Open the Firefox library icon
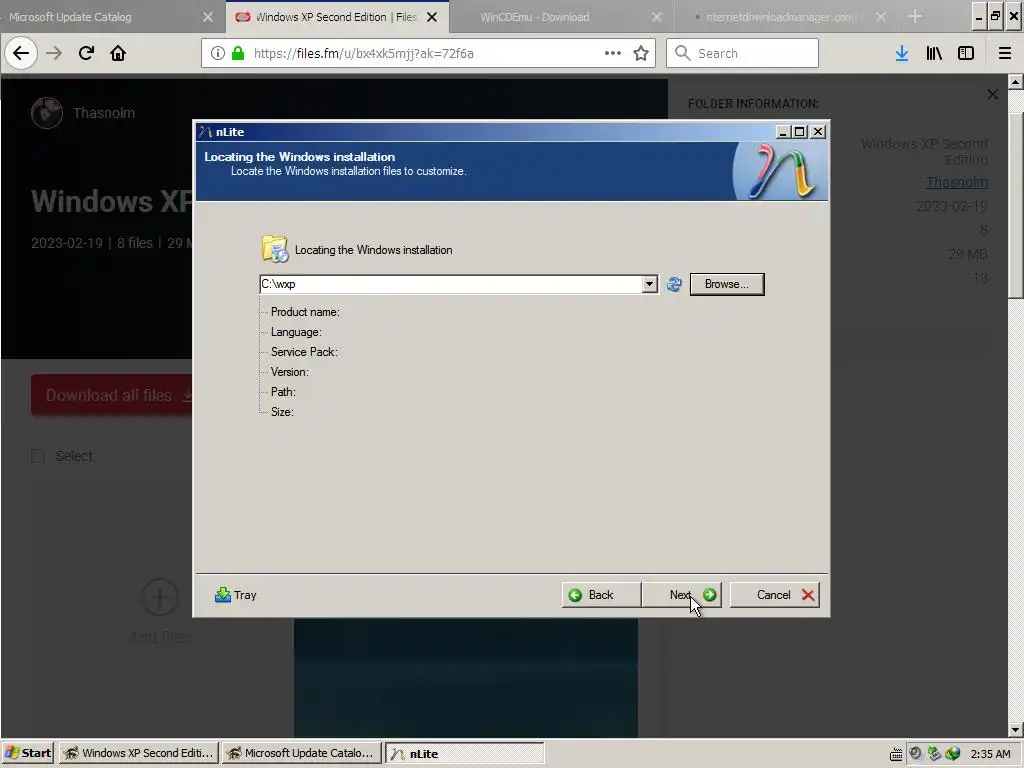 pyautogui.click(x=934, y=53)
